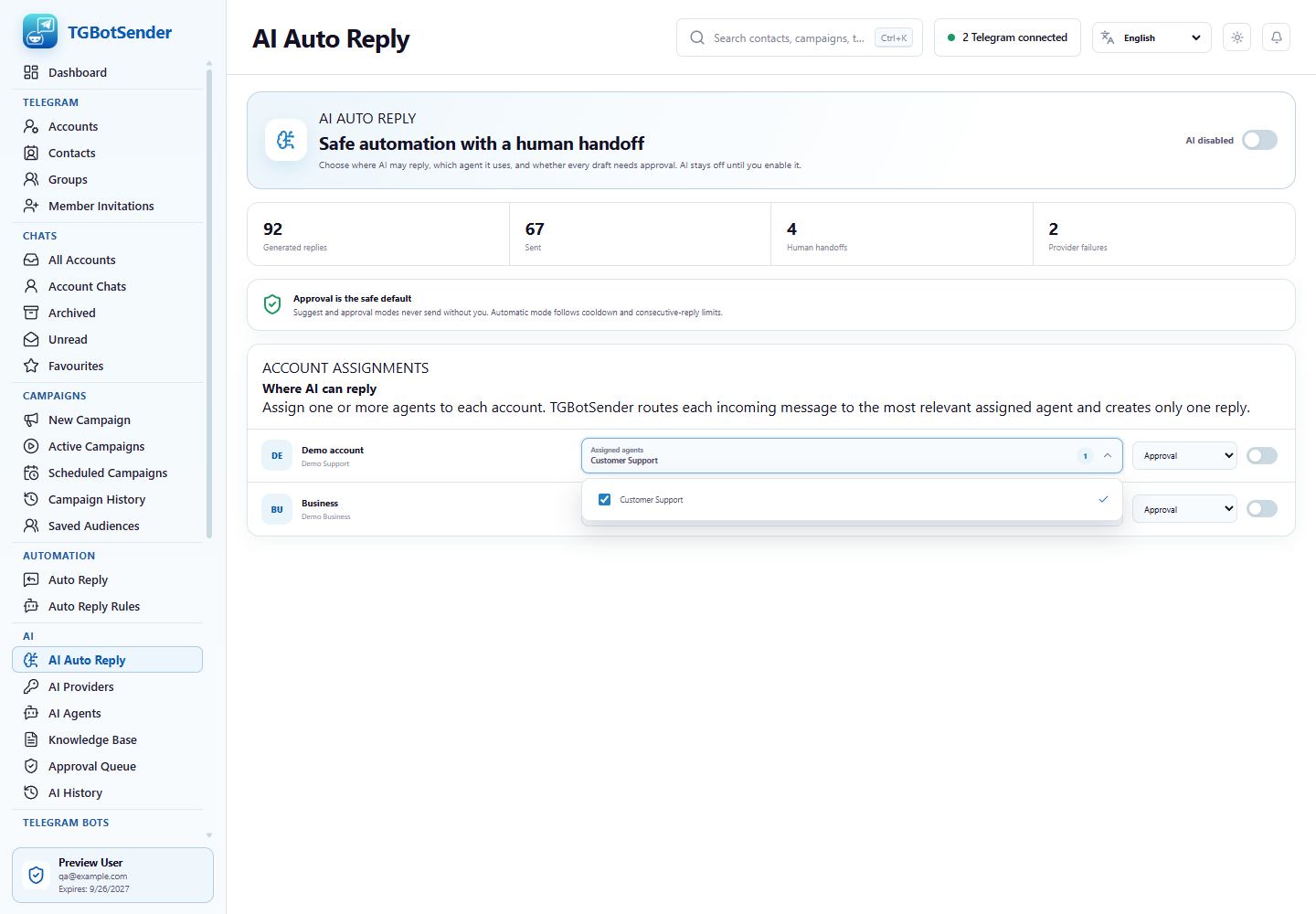Image resolution: width=1316 pixels, height=914 pixels.
Task: Uncheck the Customer Support agent checkbox
Action: point(604,499)
